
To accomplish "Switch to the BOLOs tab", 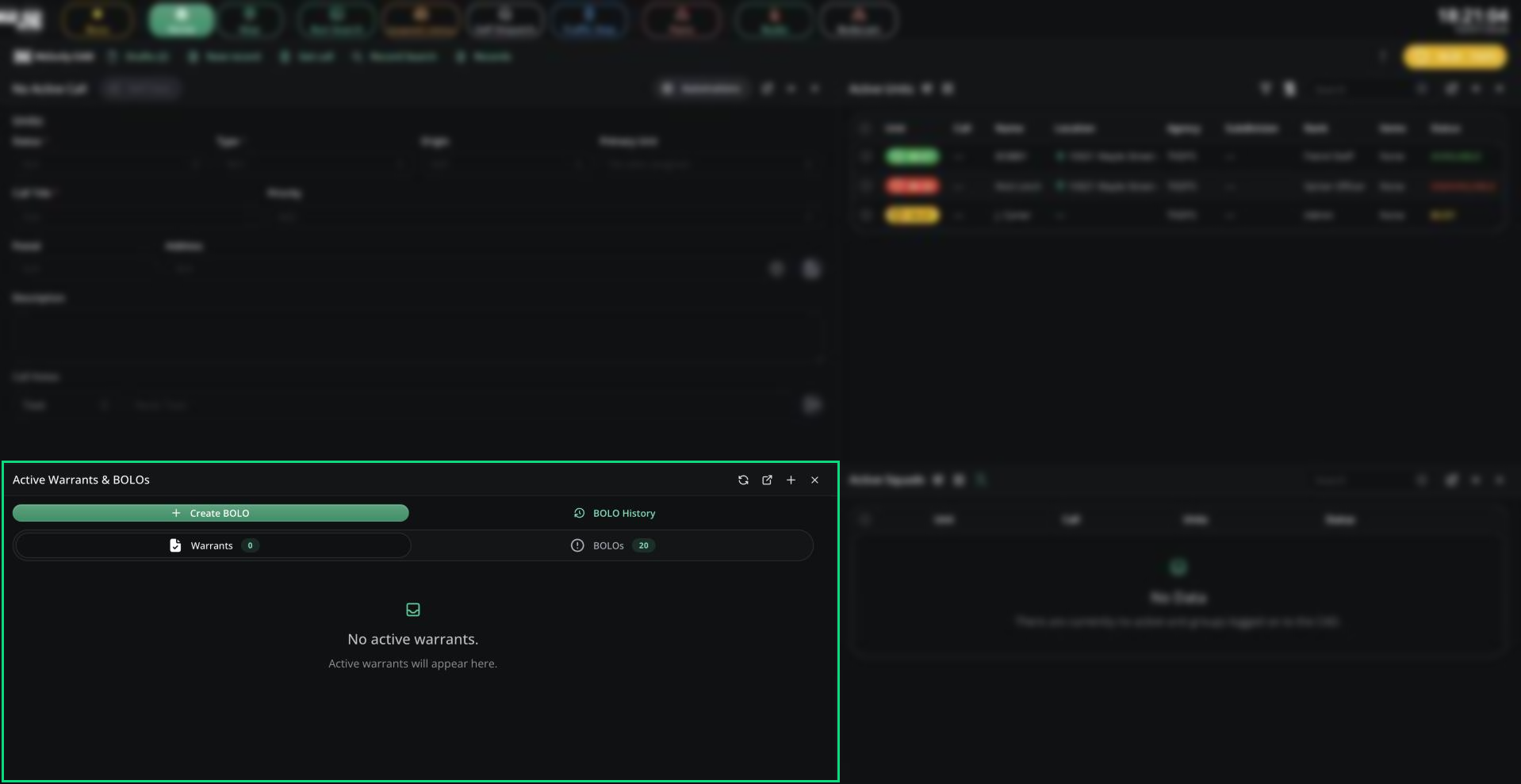I will pyautogui.click(x=612, y=545).
